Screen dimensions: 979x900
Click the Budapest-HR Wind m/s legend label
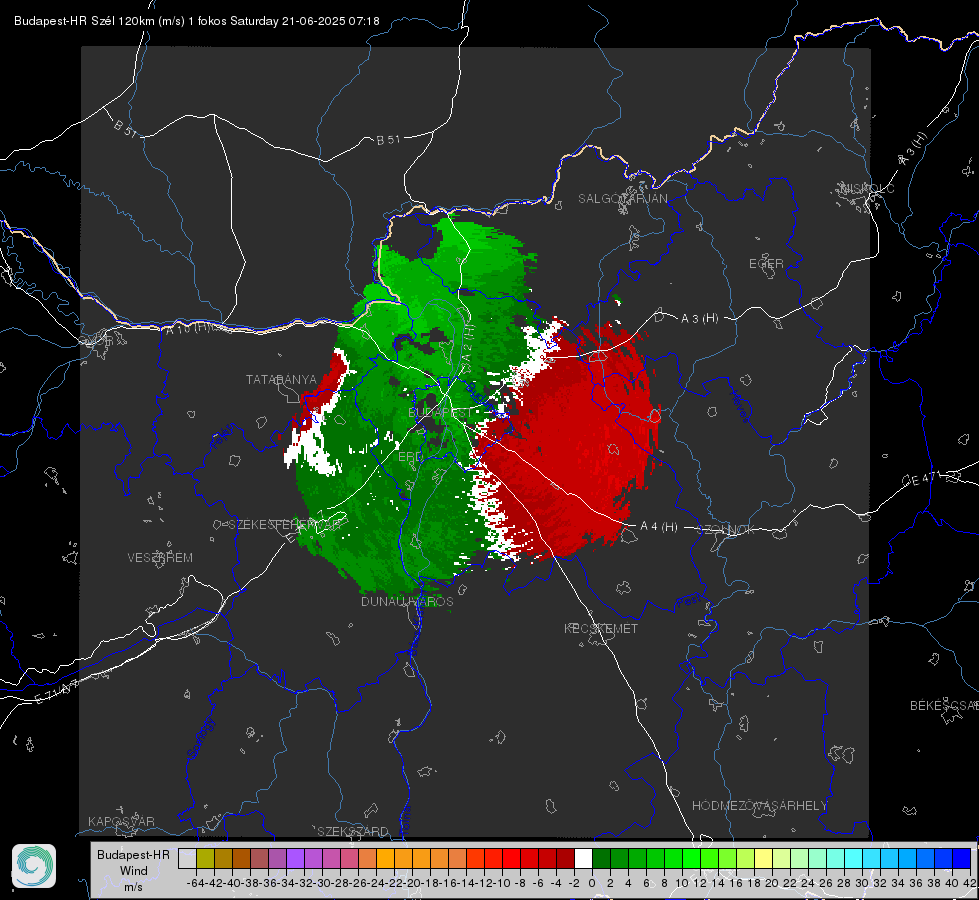[x=134, y=871]
